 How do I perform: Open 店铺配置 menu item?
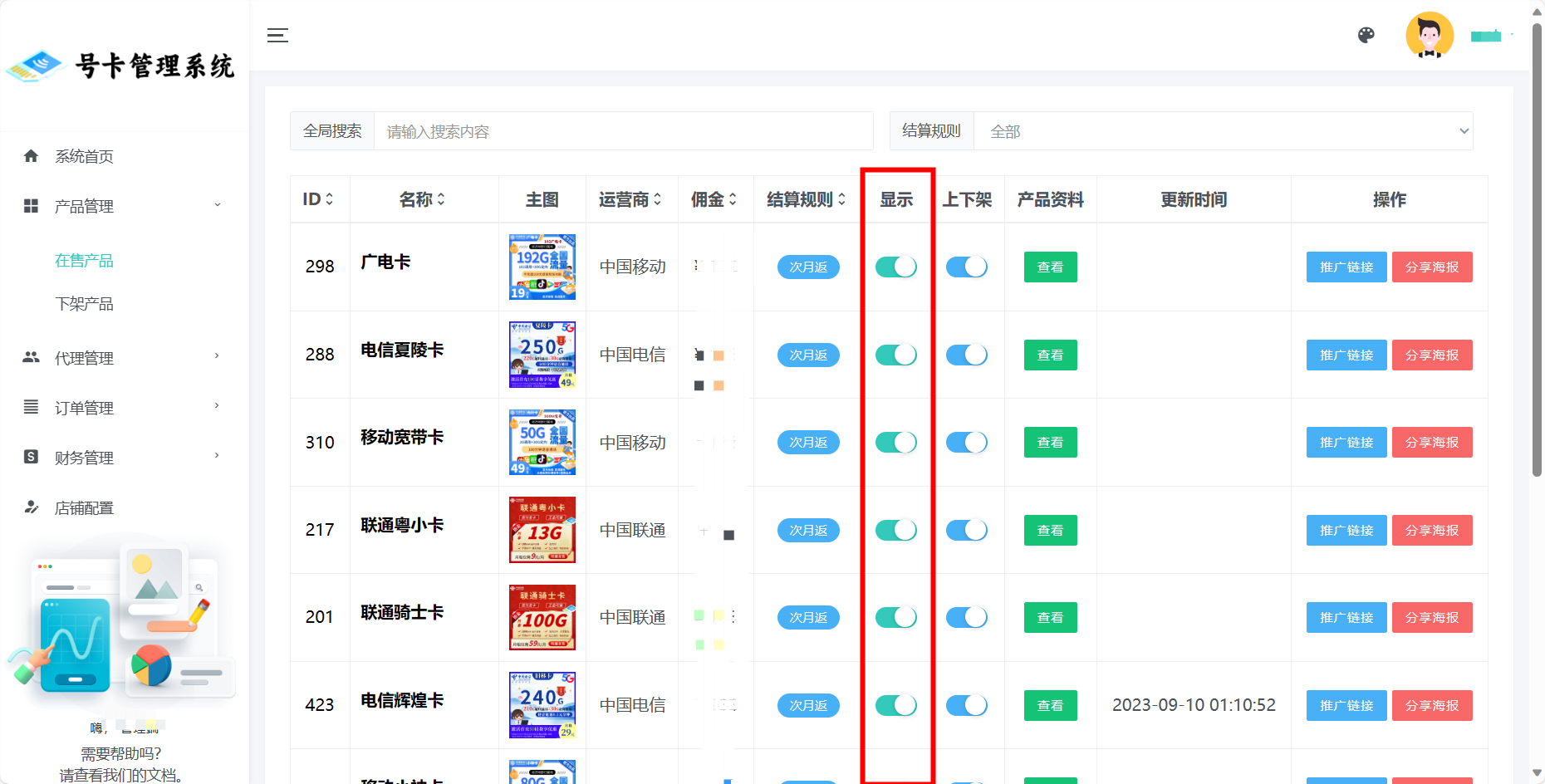[x=84, y=507]
